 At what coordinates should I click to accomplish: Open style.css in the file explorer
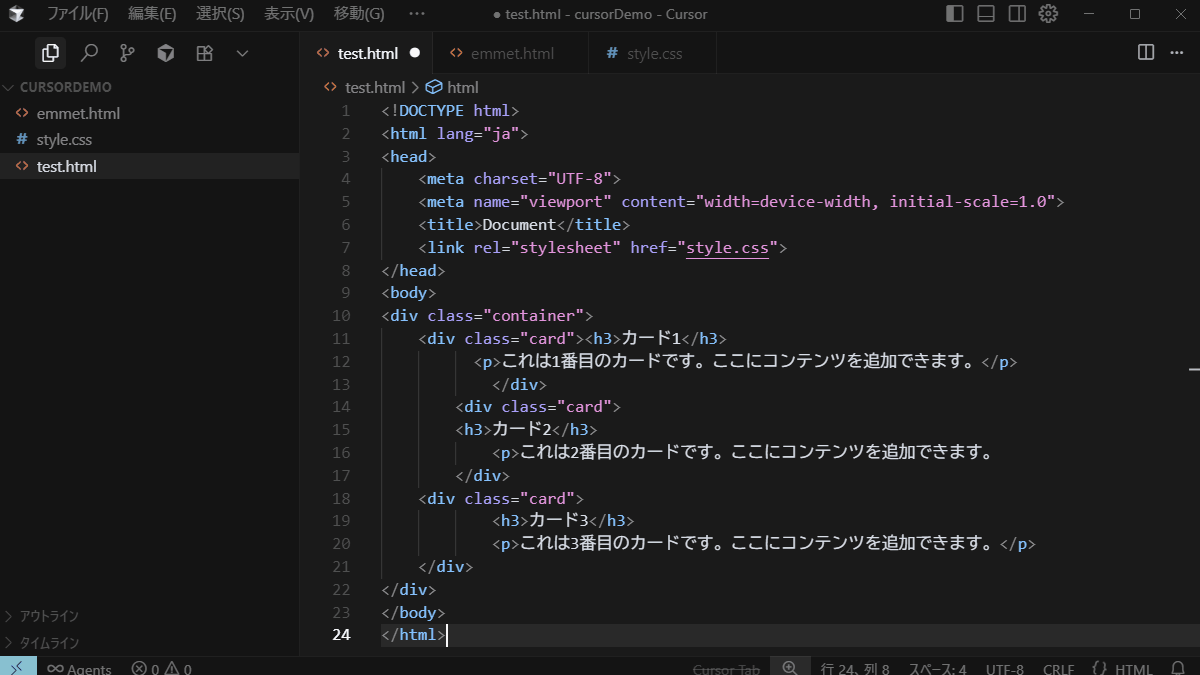tap(150, 140)
